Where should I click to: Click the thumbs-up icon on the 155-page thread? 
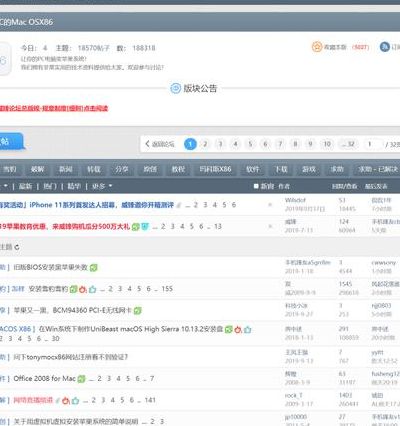pos(92,289)
